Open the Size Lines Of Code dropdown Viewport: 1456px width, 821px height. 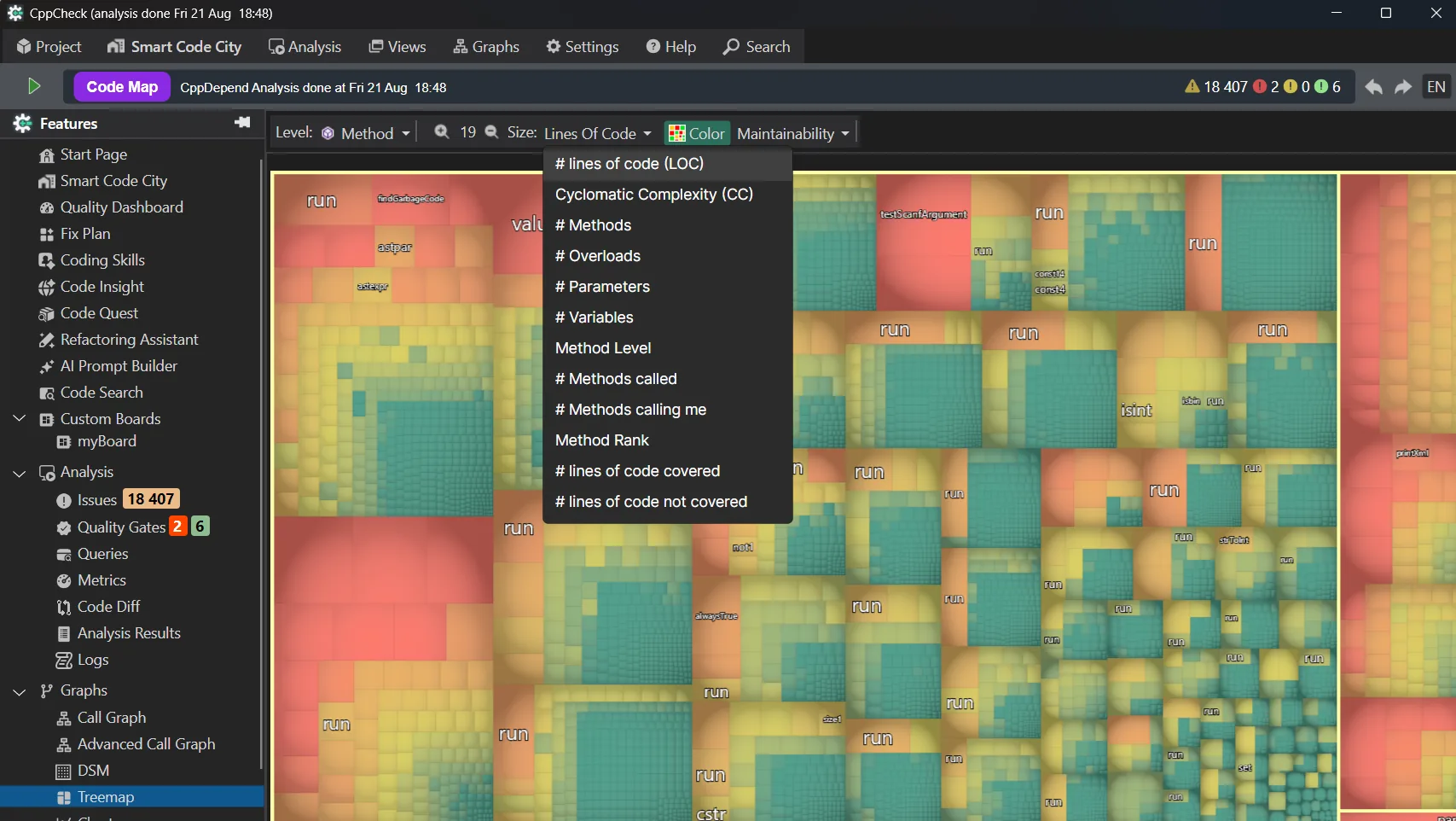[x=597, y=133]
